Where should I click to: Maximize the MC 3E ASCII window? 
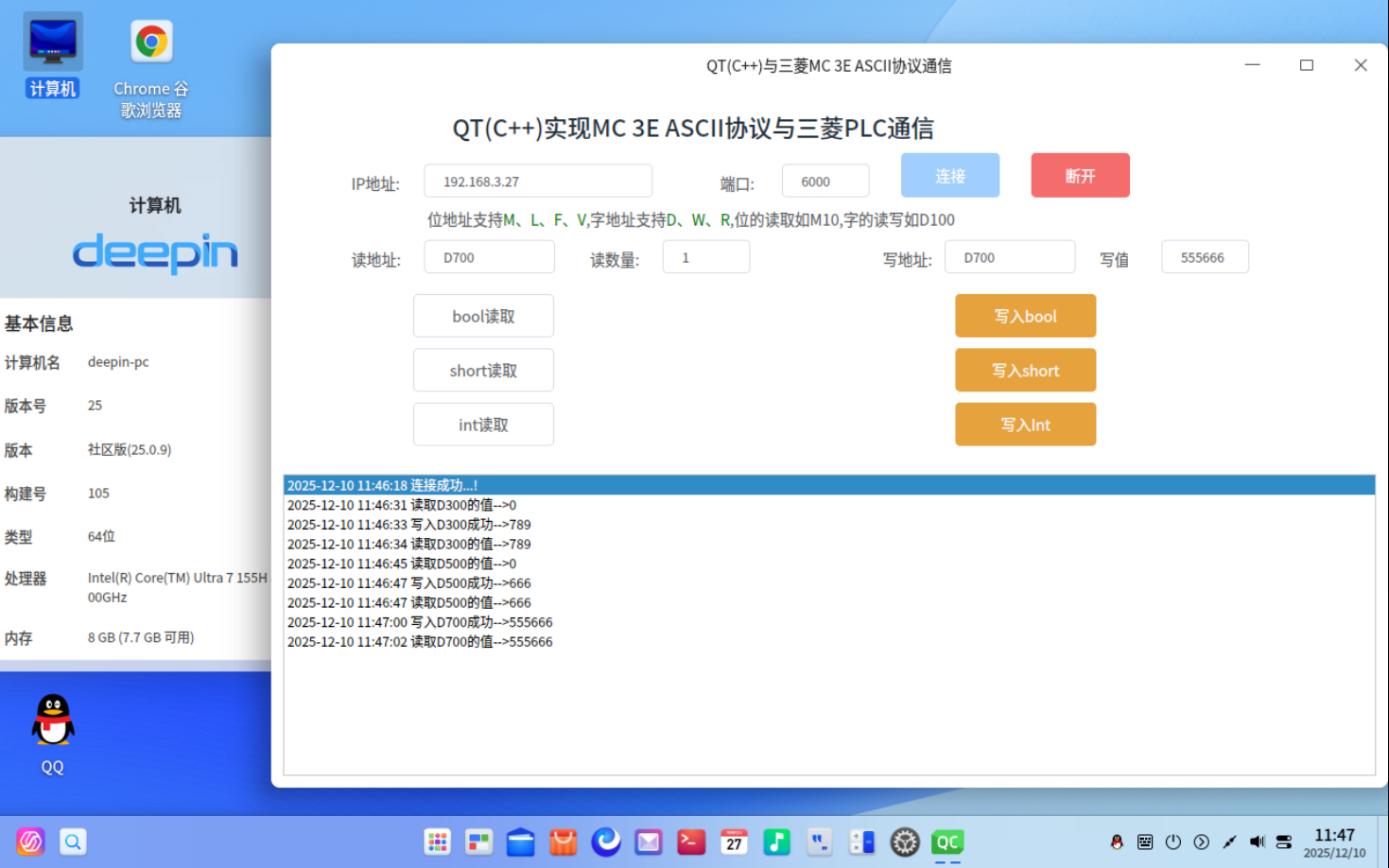click(x=1307, y=65)
